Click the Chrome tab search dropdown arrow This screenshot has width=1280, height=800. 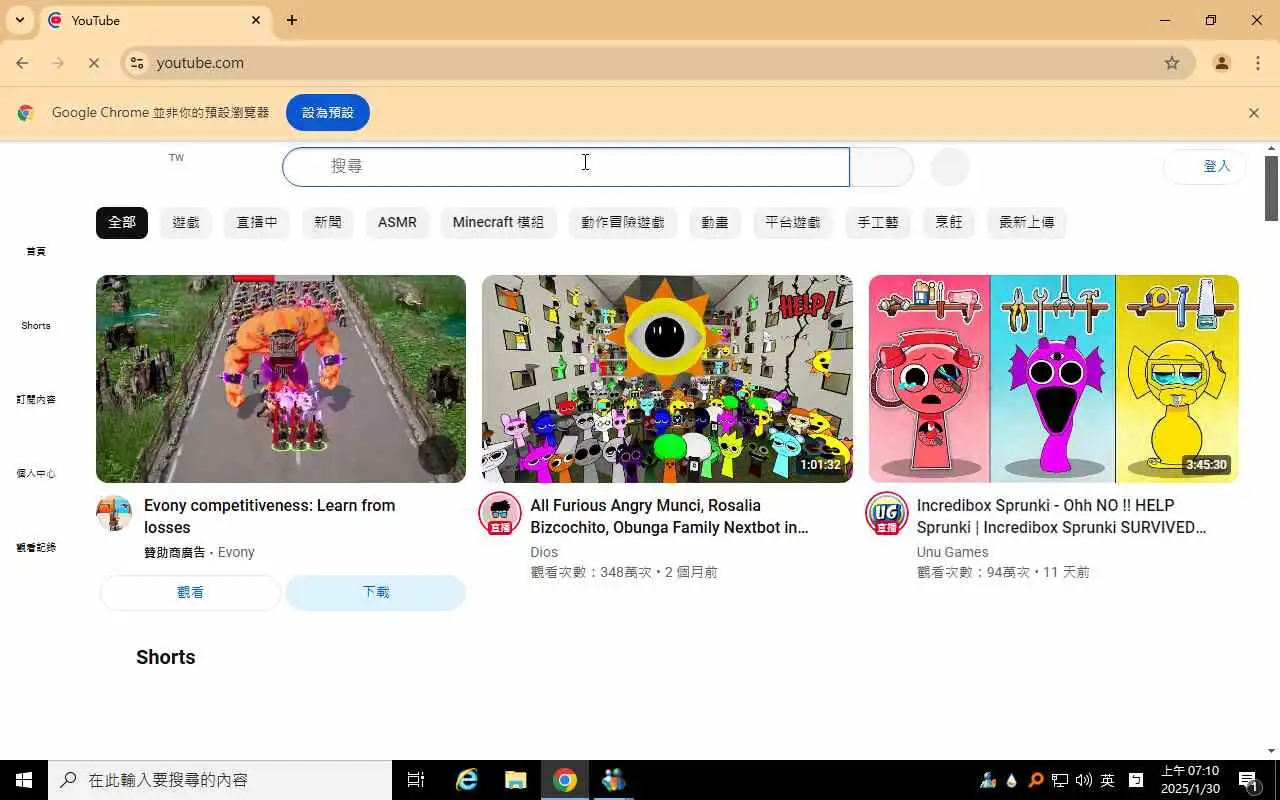coord(20,20)
